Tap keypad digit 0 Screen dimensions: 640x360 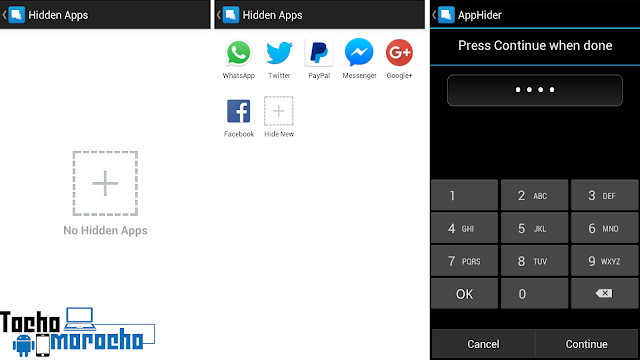(534, 293)
